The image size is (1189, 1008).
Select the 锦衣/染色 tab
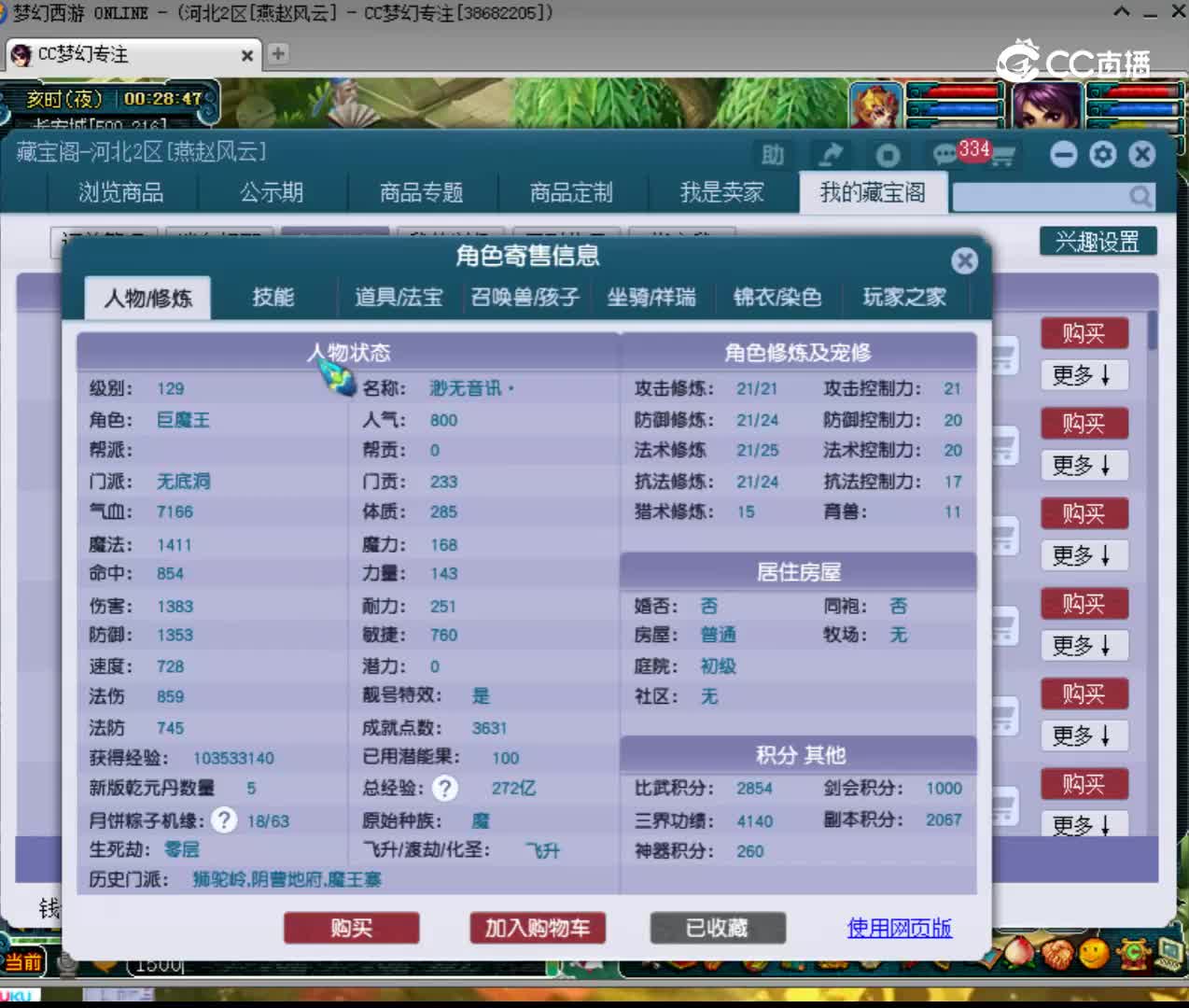(x=777, y=297)
